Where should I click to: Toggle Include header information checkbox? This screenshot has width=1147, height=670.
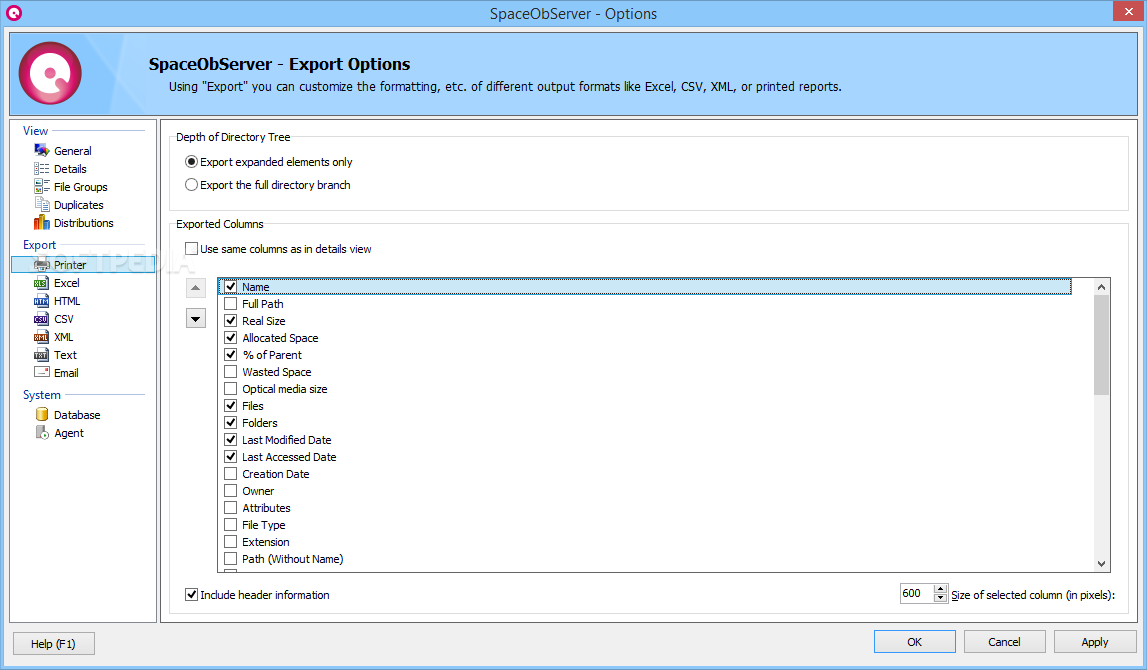tap(192, 595)
